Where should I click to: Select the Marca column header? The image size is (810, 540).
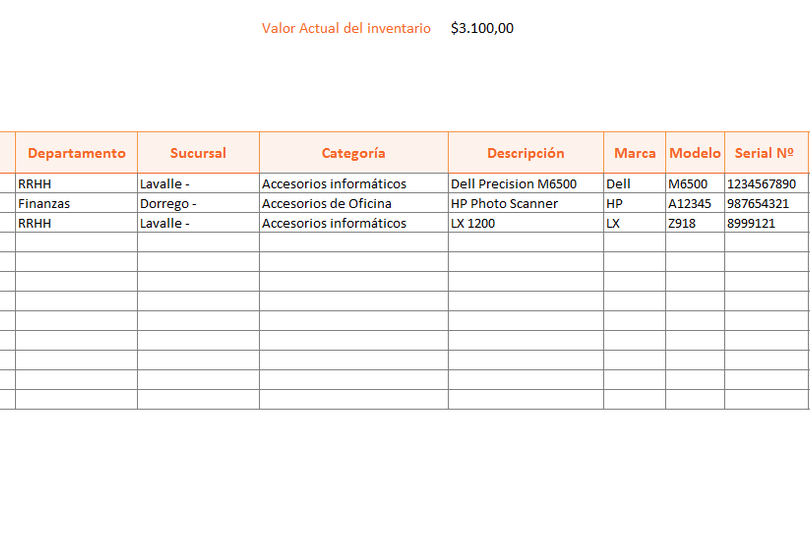tap(634, 153)
